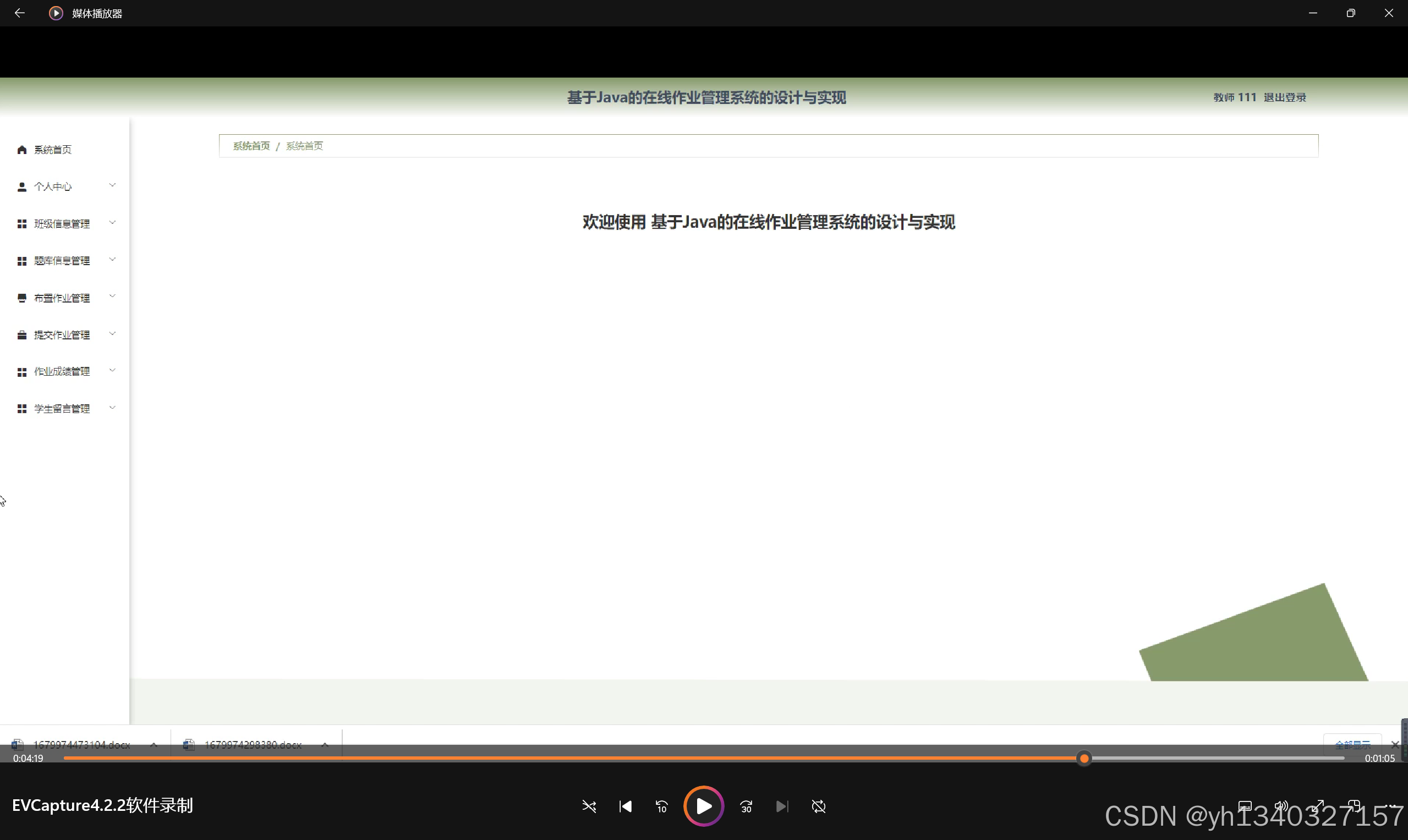Skip forward 30 seconds
This screenshot has width=1408, height=840.
tap(746, 806)
